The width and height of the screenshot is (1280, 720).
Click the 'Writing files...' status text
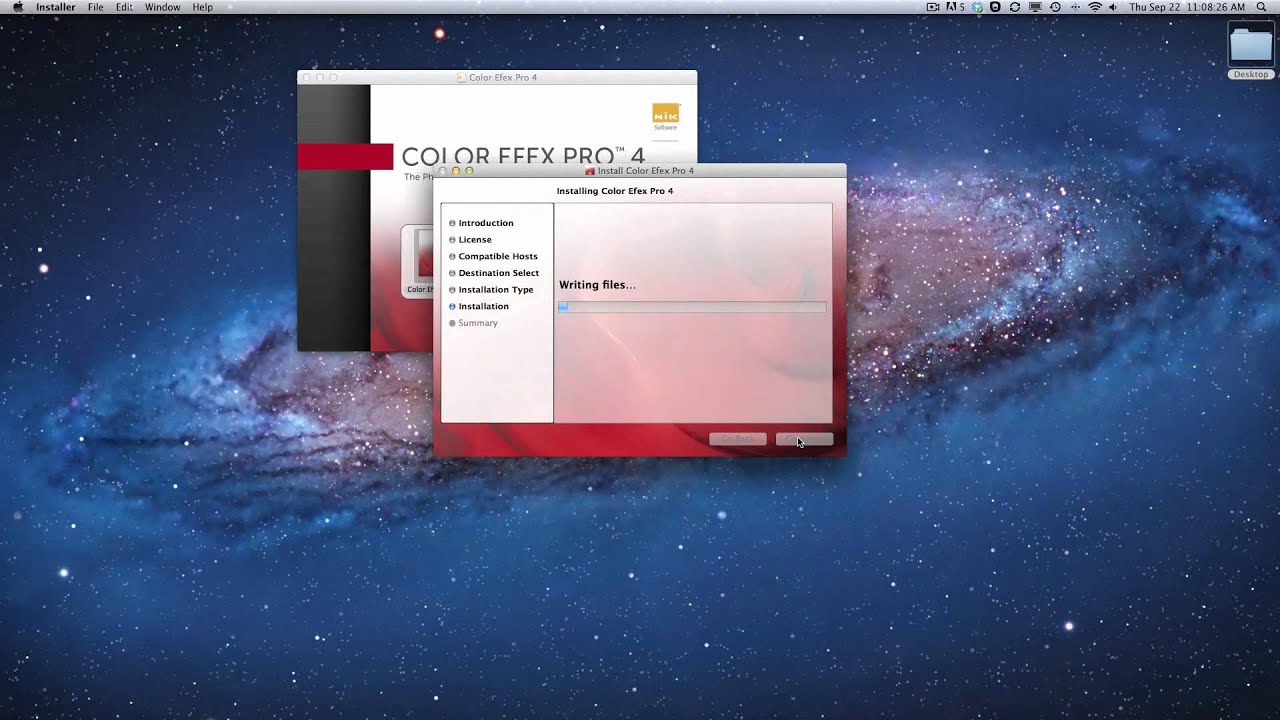tap(597, 285)
